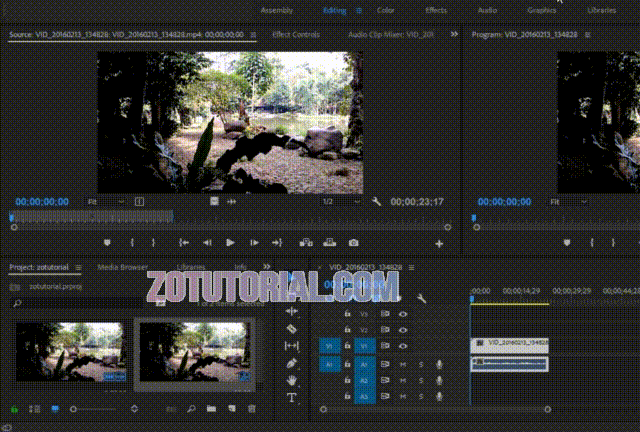Switch to Color workspace

coord(385,10)
